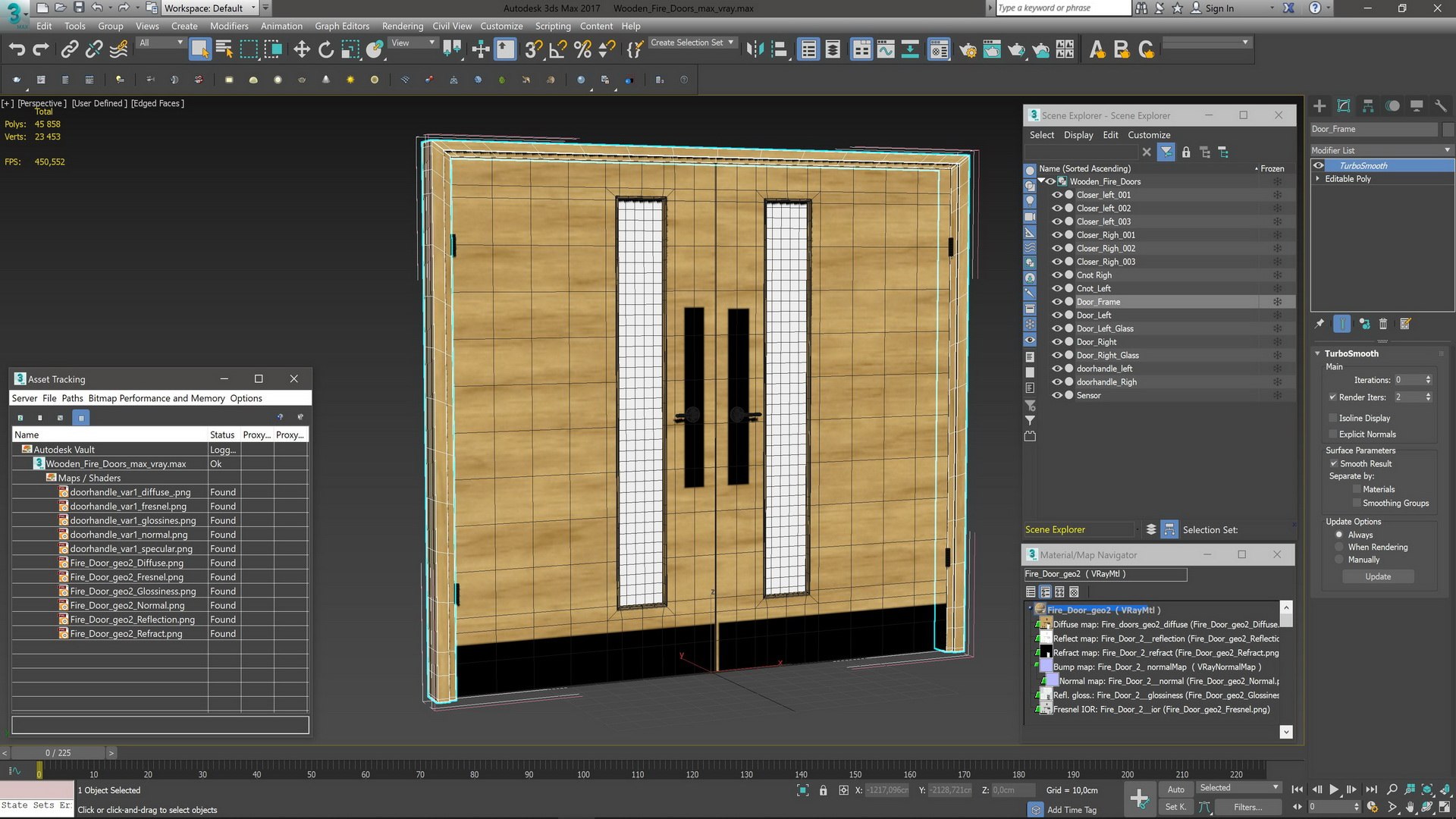
Task: Click the Auto key button
Action: pyautogui.click(x=1175, y=789)
